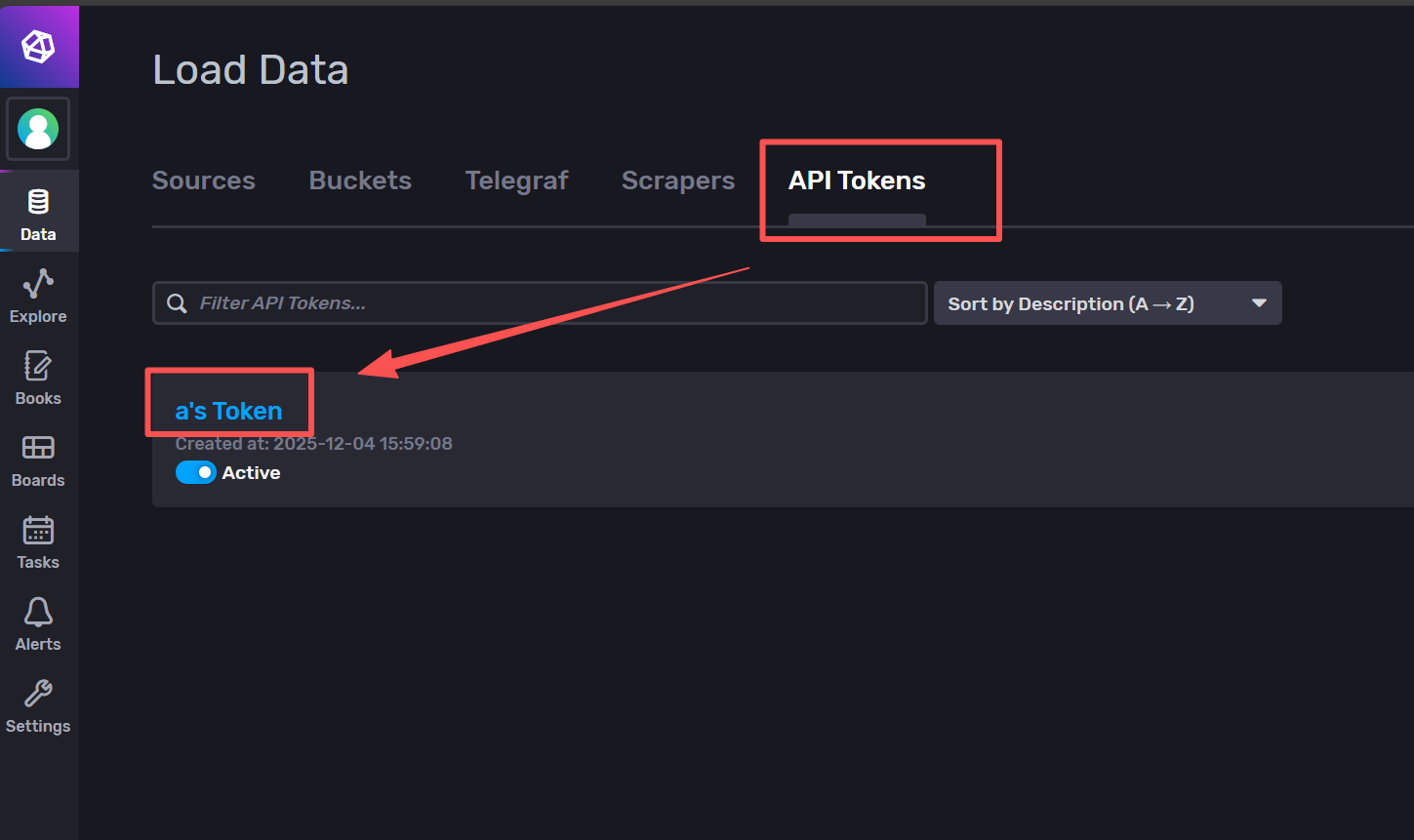Switch to the Buckets tab

coord(360,180)
